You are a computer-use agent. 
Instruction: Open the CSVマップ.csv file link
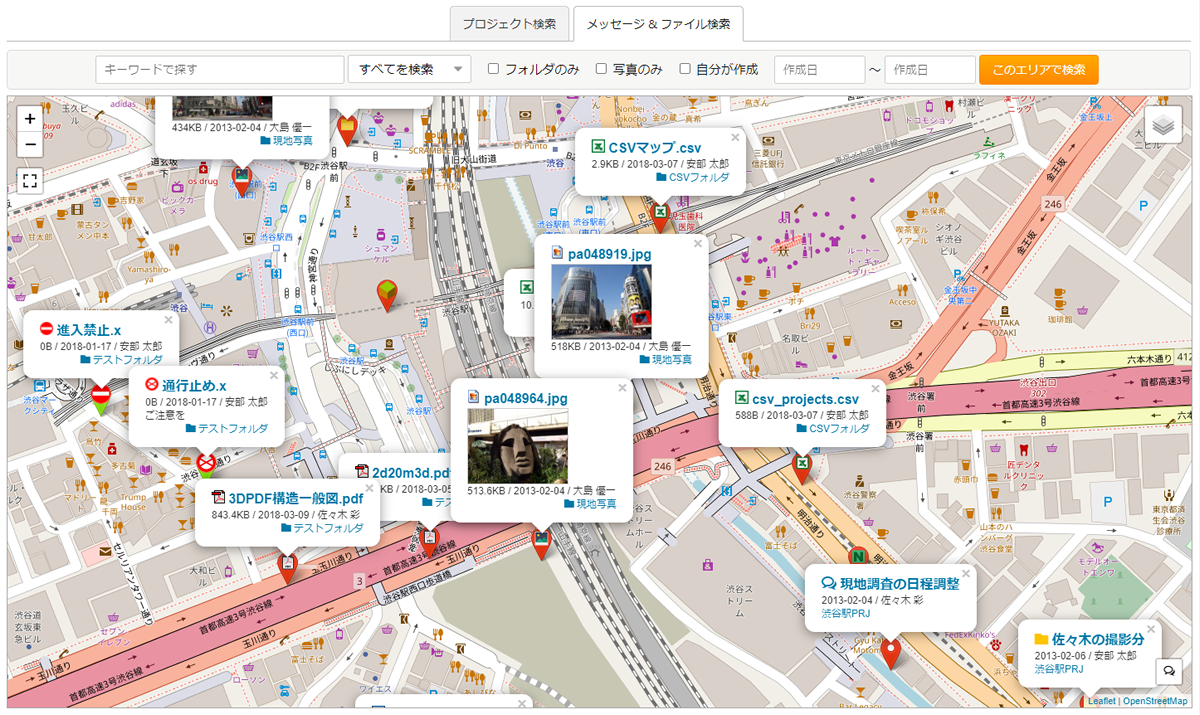[654, 147]
